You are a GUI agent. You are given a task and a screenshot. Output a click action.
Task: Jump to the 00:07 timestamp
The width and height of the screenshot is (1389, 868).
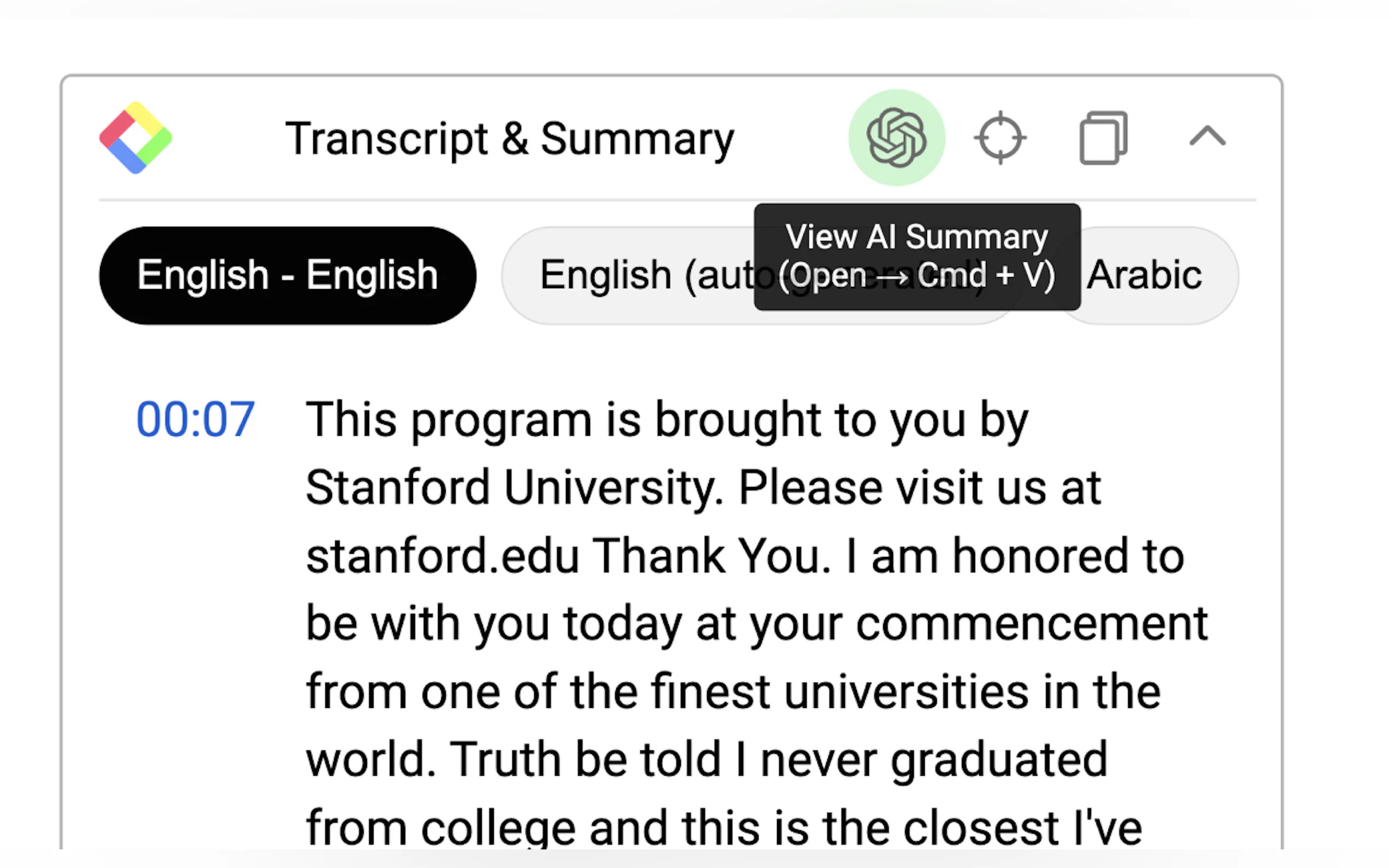click(195, 420)
